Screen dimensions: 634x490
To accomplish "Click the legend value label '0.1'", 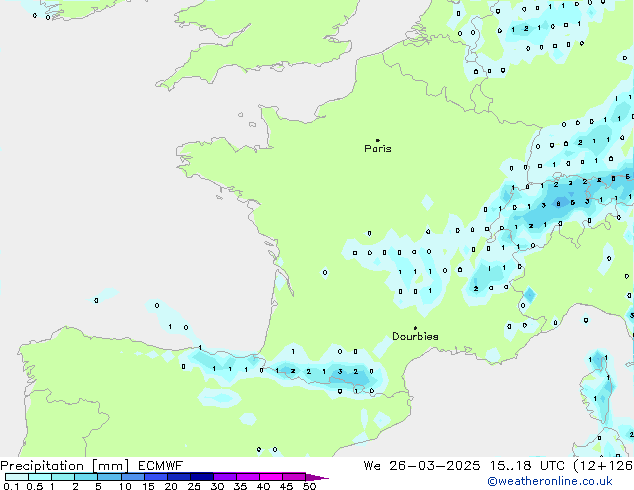I will [11, 486].
